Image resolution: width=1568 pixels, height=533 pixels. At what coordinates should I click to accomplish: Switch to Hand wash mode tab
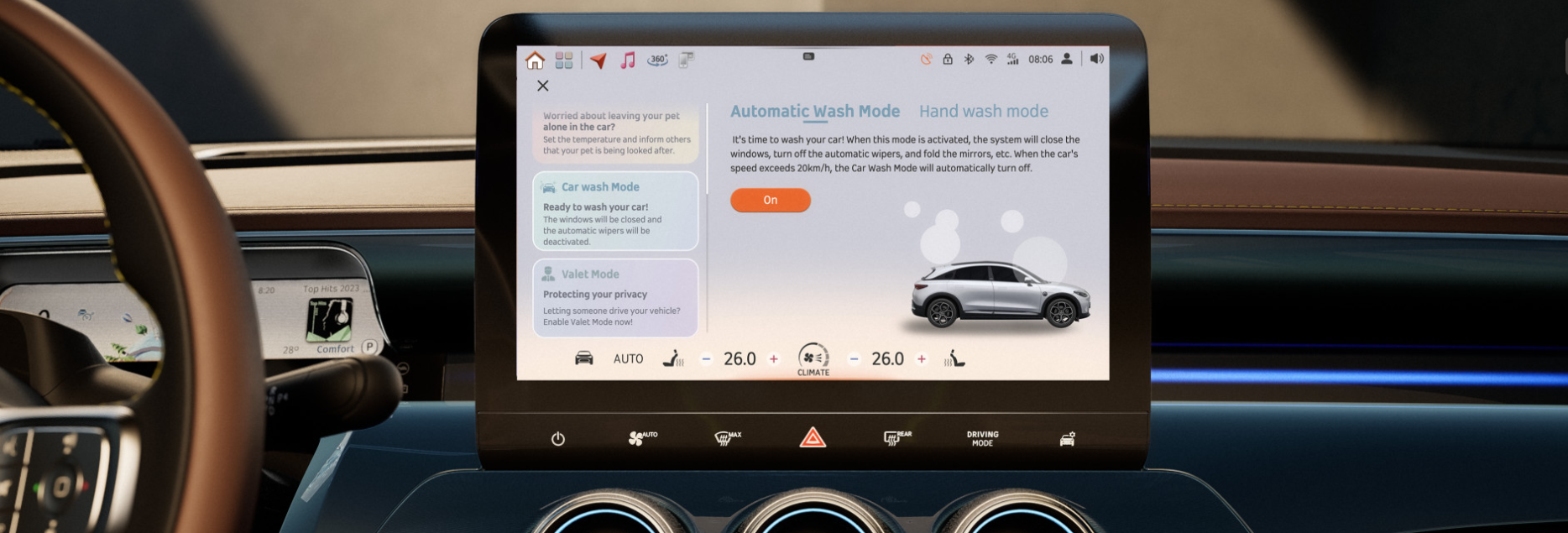[x=983, y=112]
